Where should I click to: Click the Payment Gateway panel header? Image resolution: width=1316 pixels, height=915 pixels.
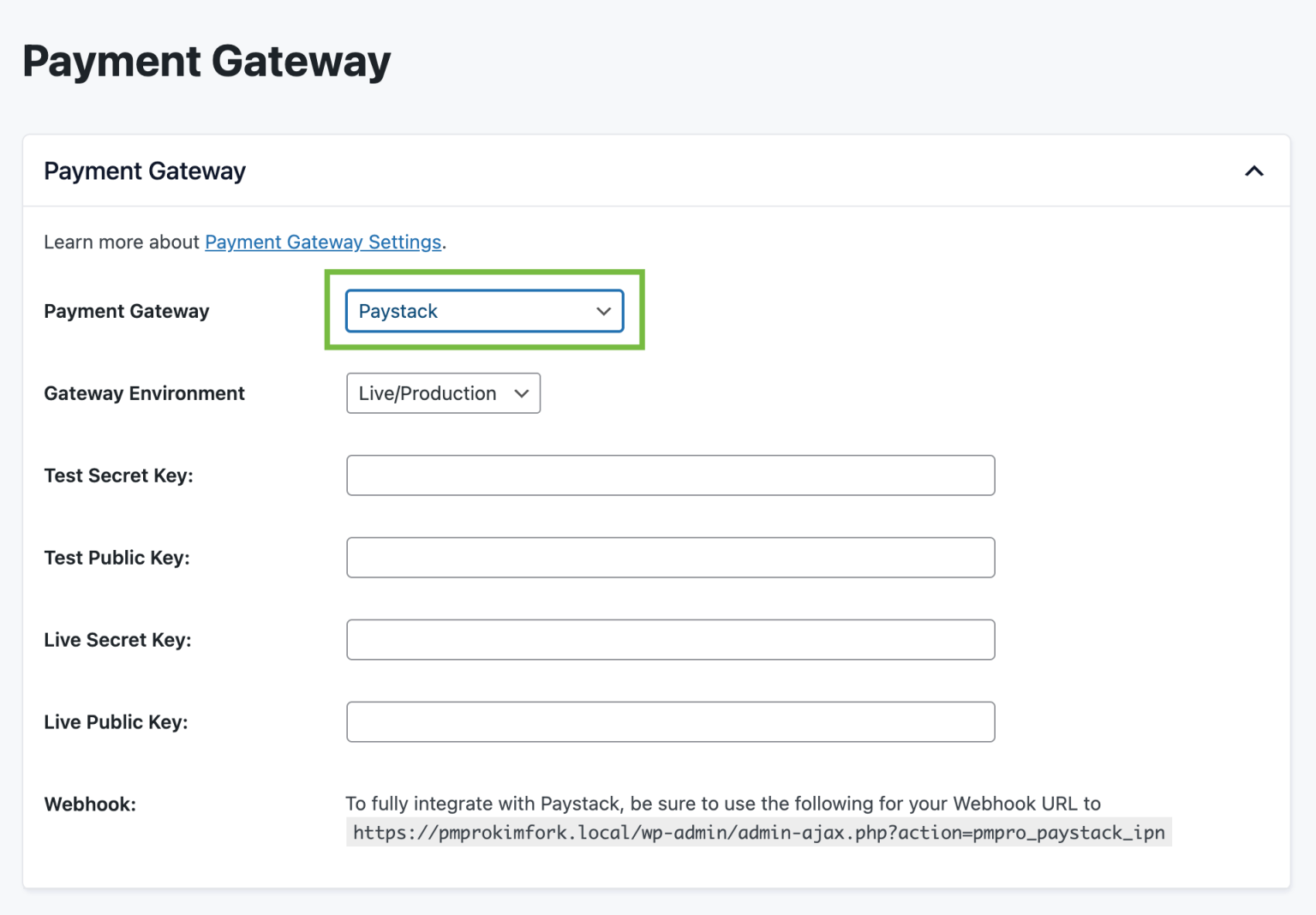[x=144, y=170]
